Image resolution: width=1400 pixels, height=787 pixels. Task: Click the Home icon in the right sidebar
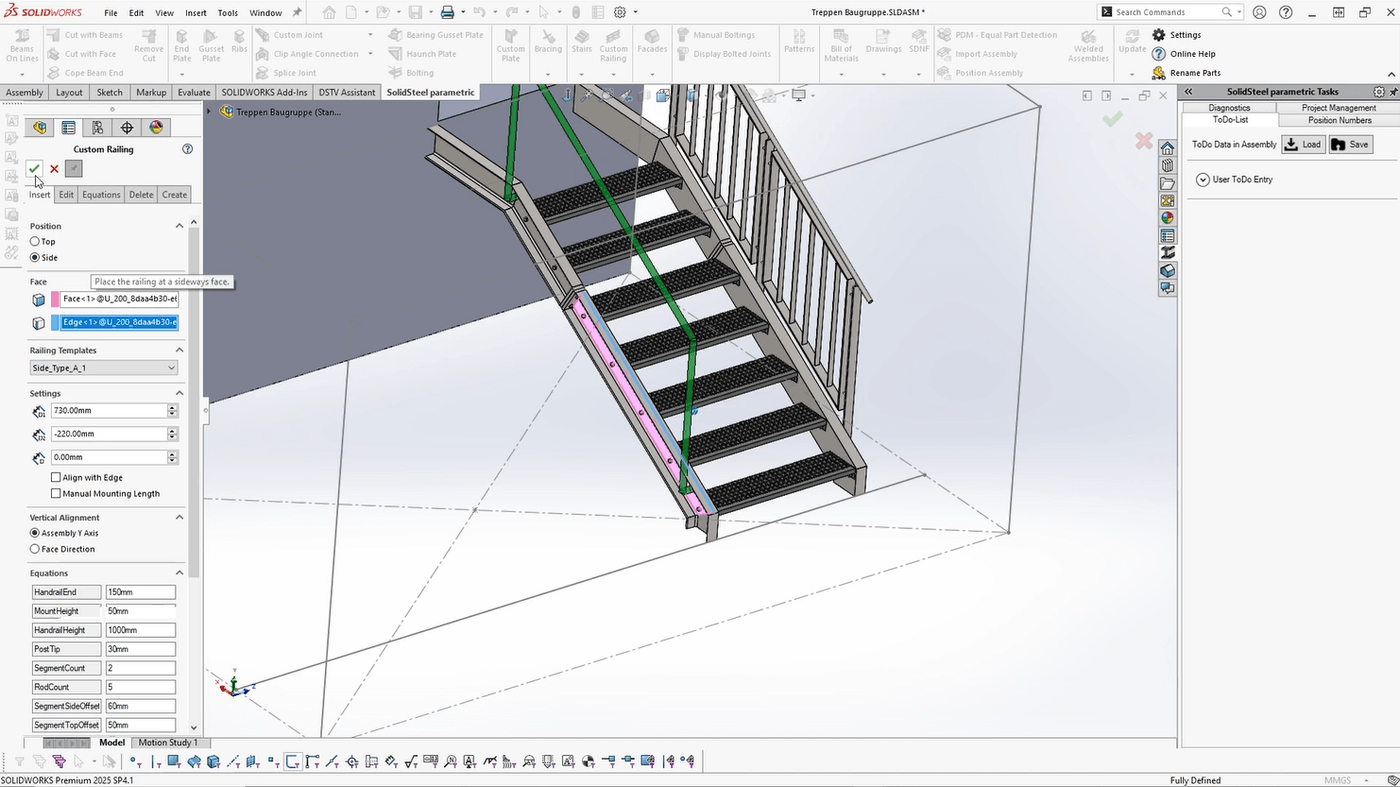point(1166,147)
